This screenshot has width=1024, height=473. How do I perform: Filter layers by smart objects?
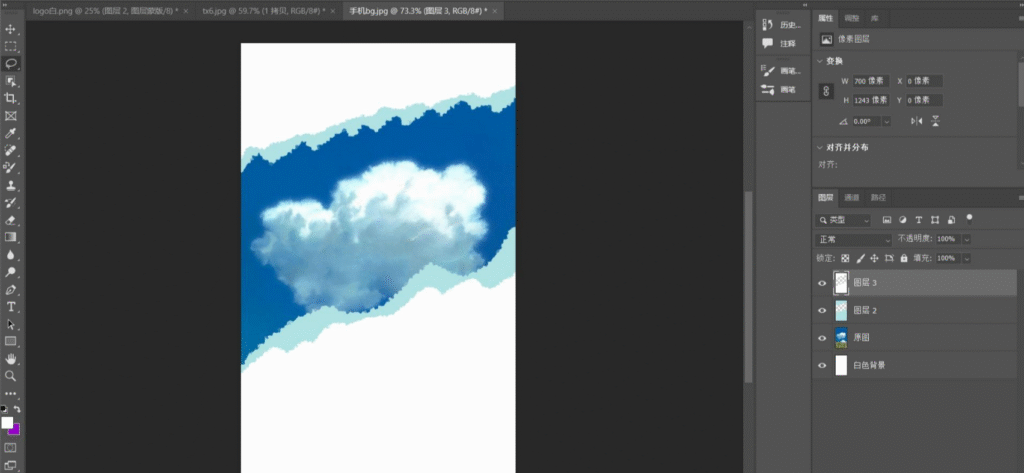pyautogui.click(x=952, y=220)
